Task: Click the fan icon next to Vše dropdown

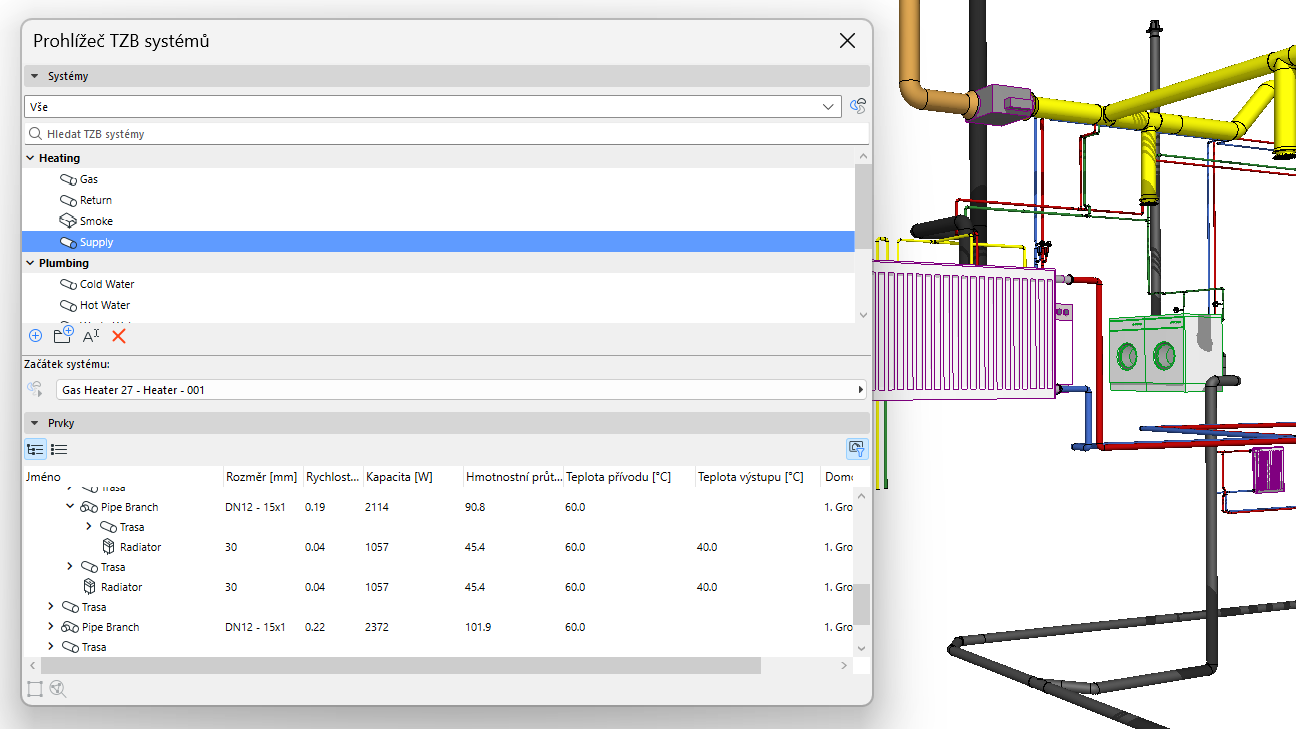Action: coord(857,106)
